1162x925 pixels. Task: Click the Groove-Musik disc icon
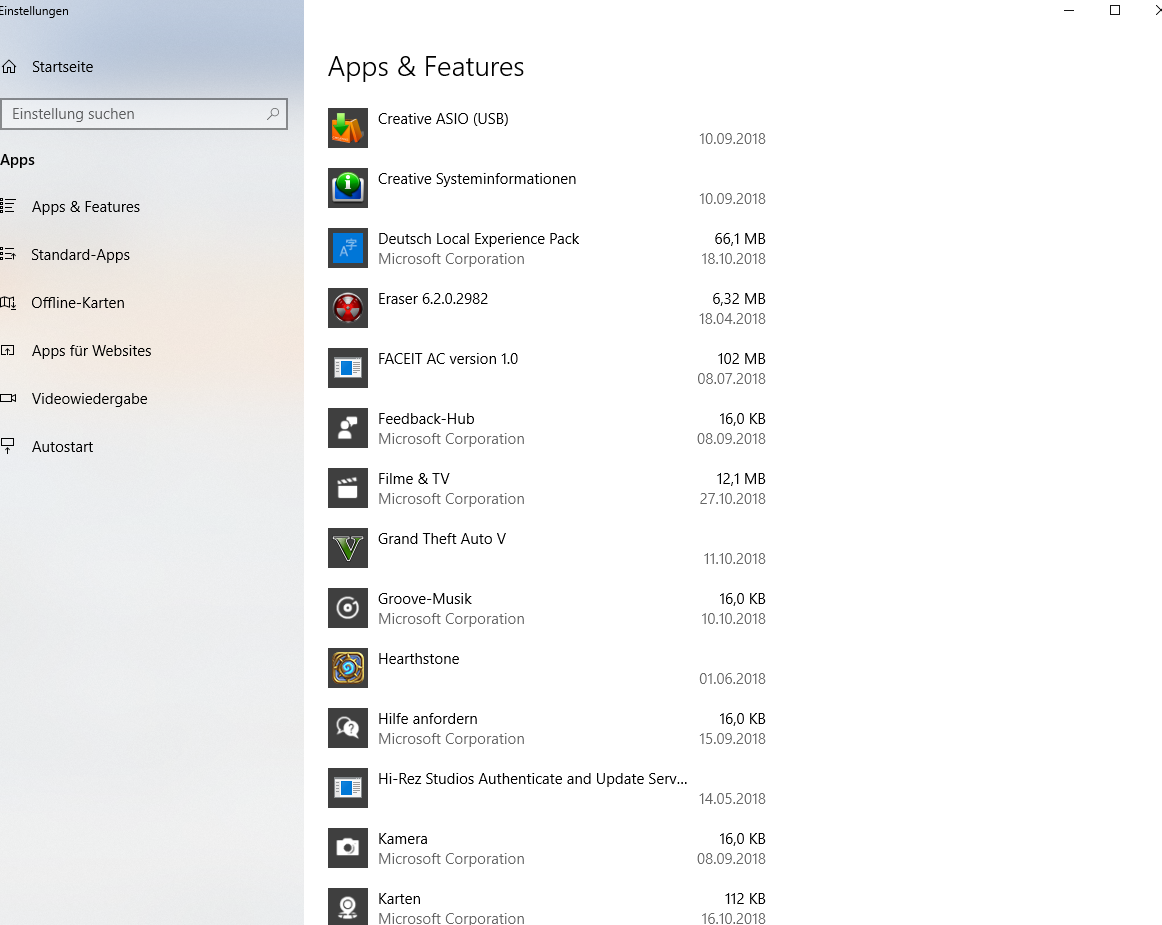point(348,608)
